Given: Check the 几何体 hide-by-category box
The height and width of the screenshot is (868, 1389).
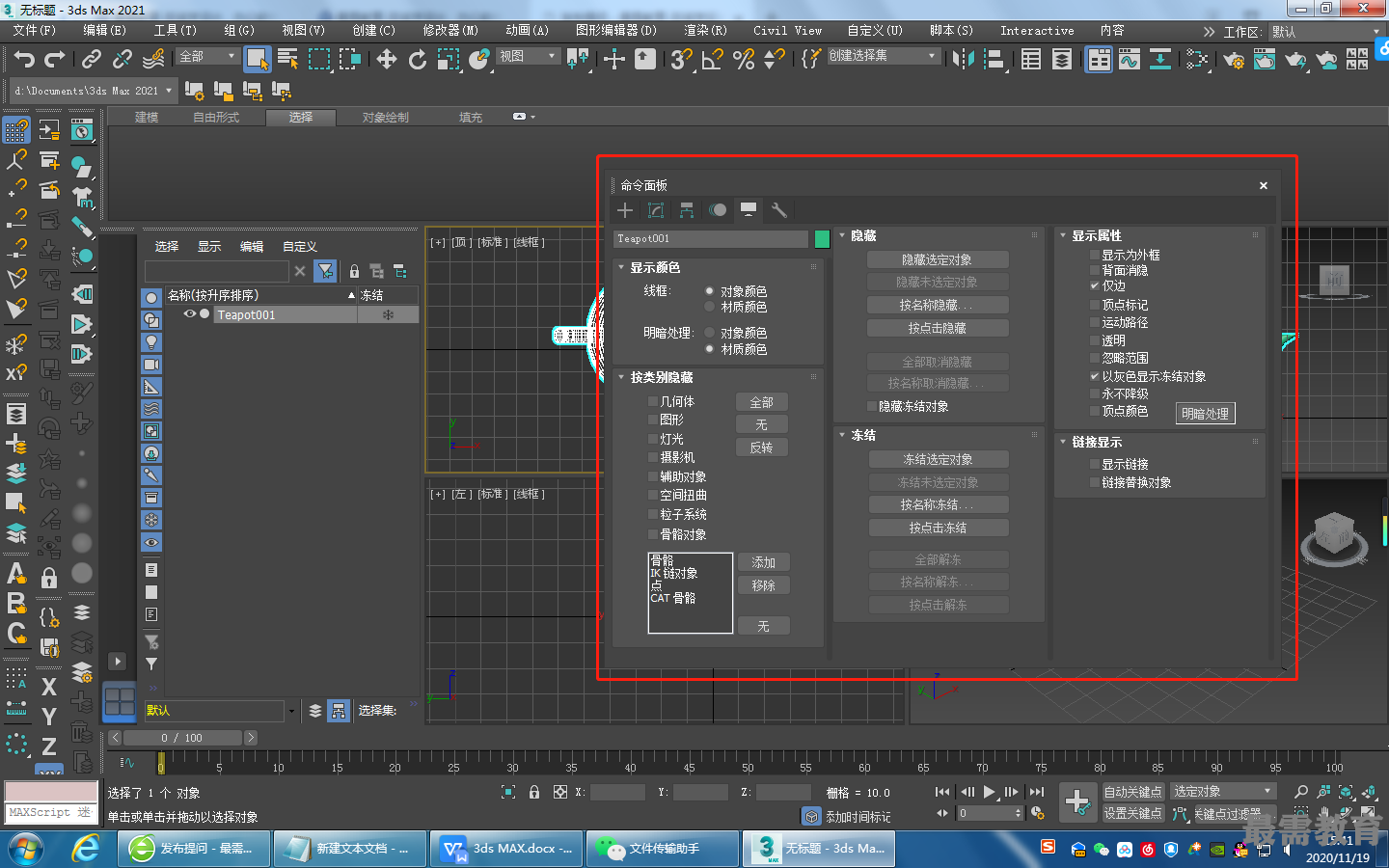Looking at the screenshot, I should [x=653, y=401].
